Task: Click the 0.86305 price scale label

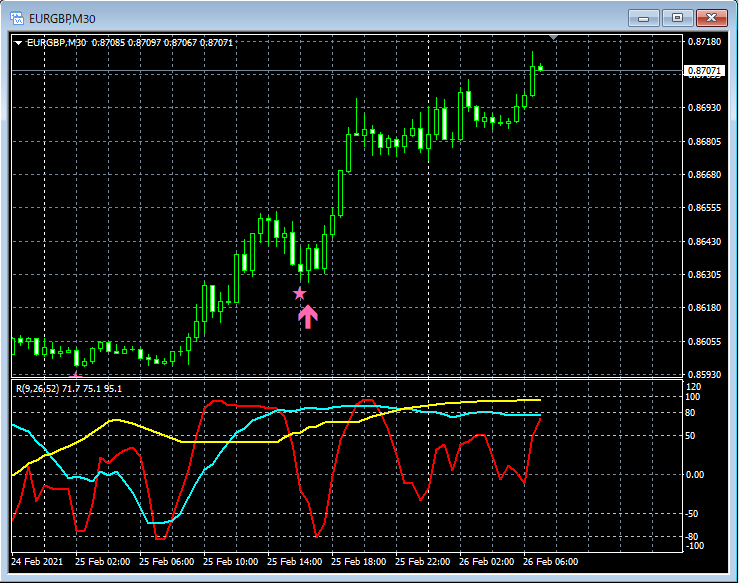Action: 704,275
